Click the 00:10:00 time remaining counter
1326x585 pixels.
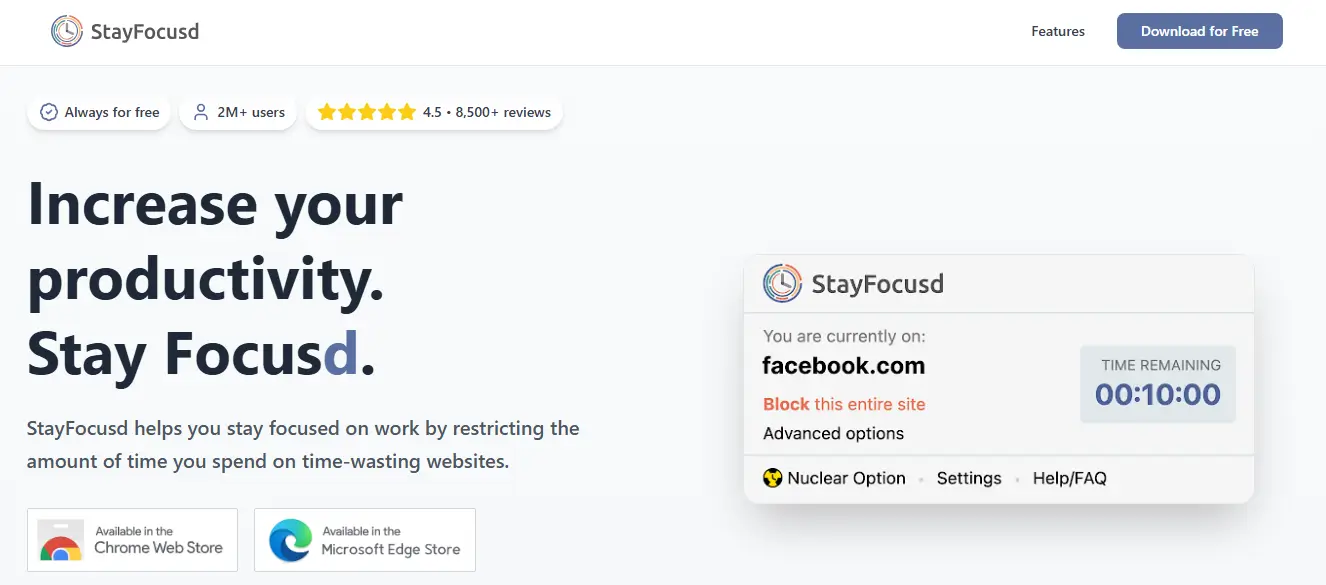[x=1157, y=394]
